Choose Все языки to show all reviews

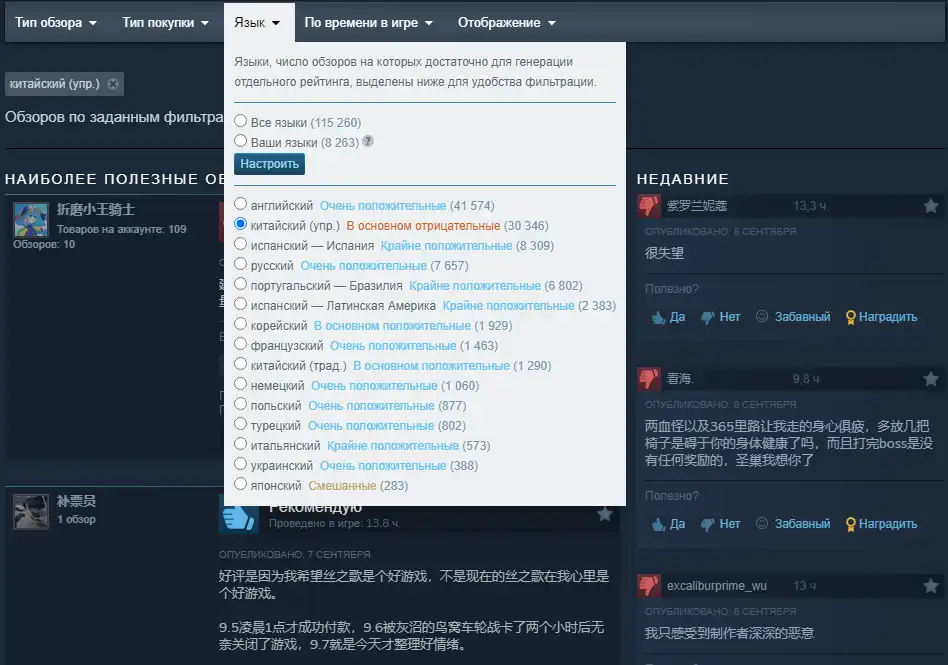[x=240, y=119]
